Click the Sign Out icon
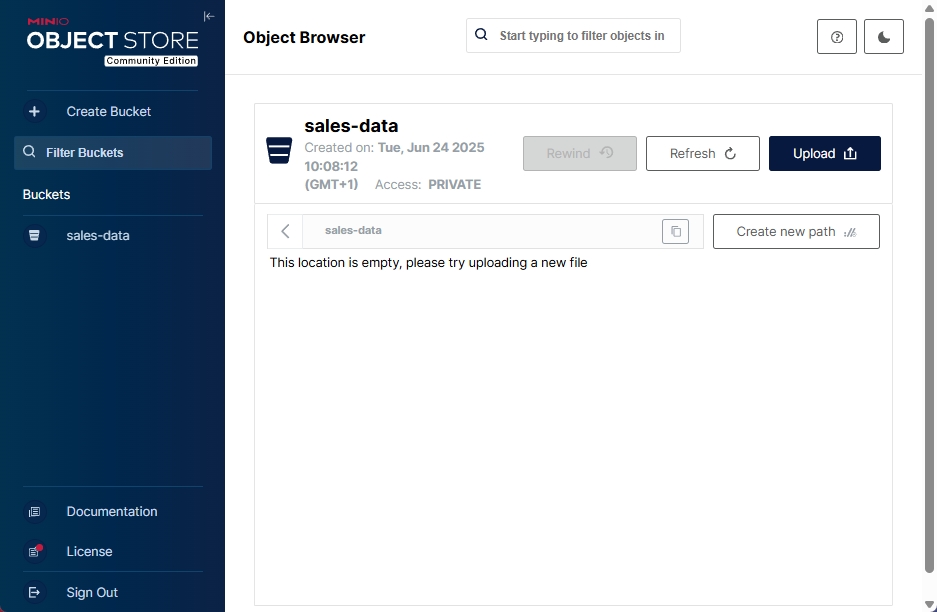This screenshot has height=612, width=937. coord(35,593)
